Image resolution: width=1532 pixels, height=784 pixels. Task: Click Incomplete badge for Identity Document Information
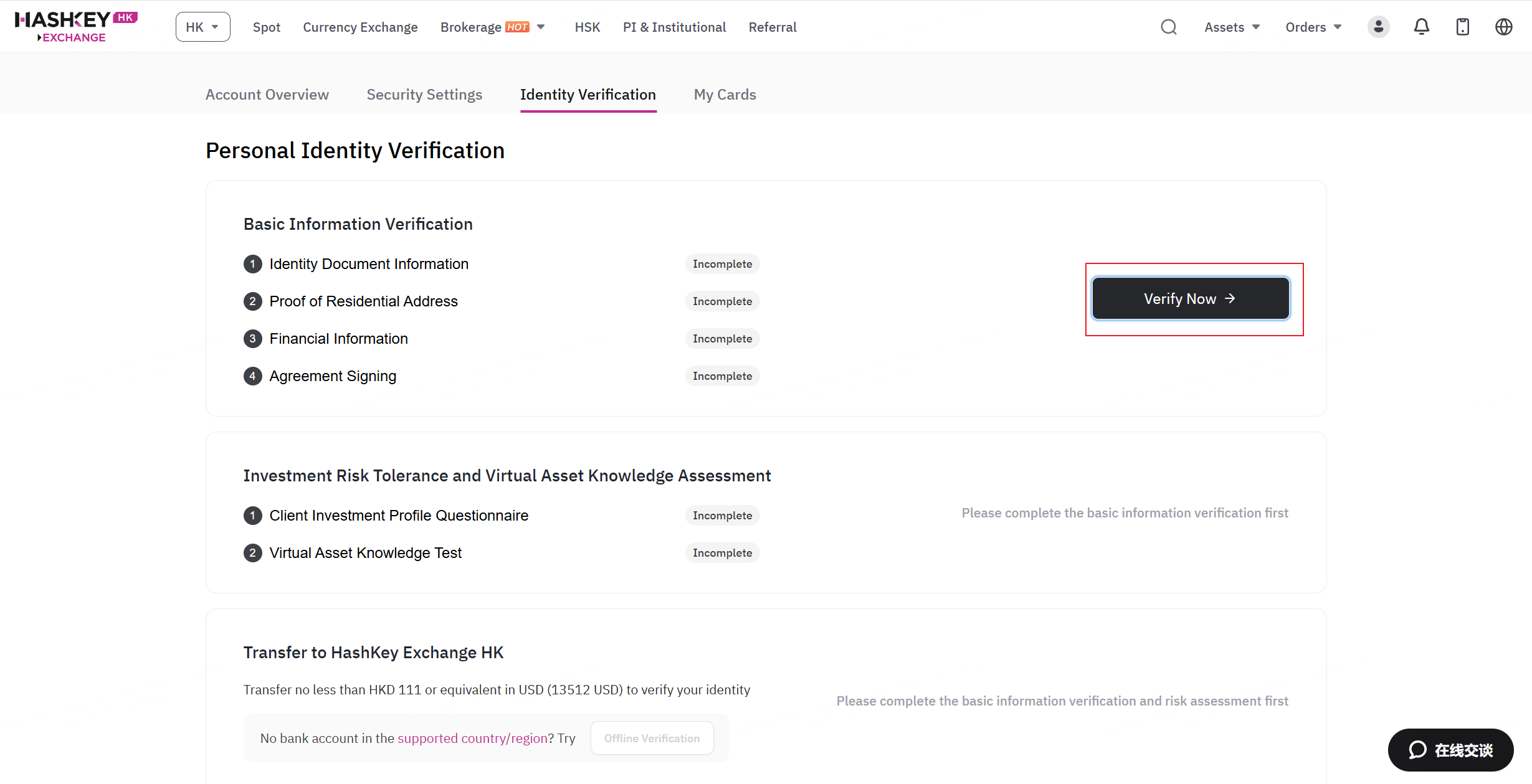pos(723,264)
